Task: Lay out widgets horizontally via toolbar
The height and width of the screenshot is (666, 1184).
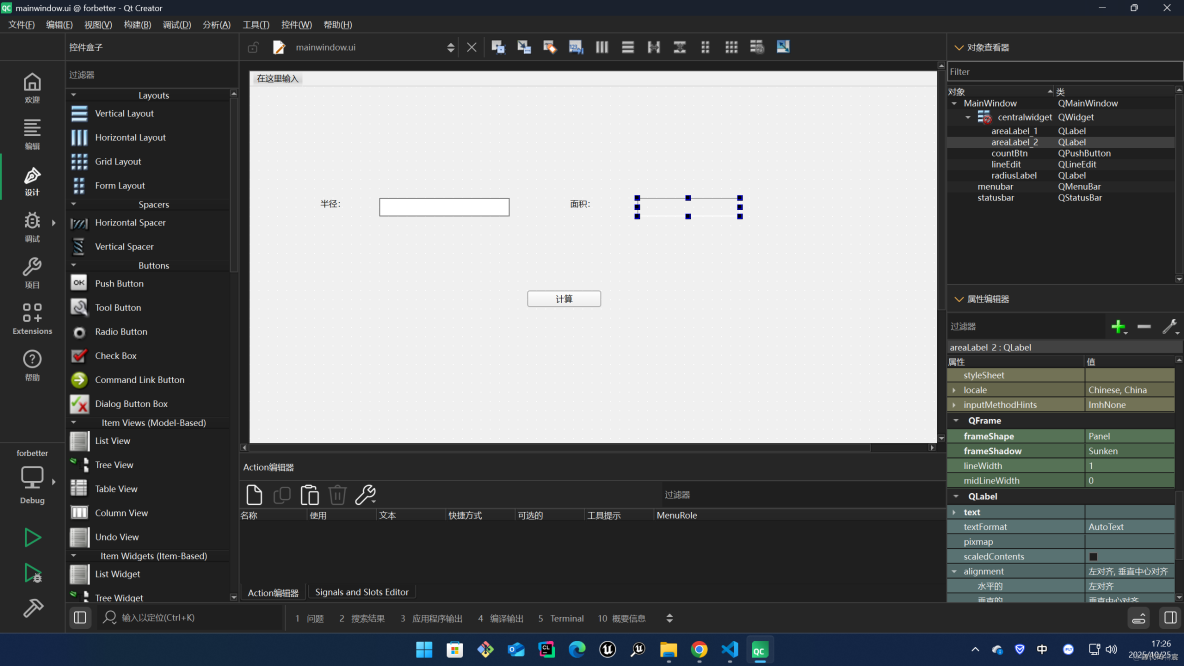Action: click(603, 46)
